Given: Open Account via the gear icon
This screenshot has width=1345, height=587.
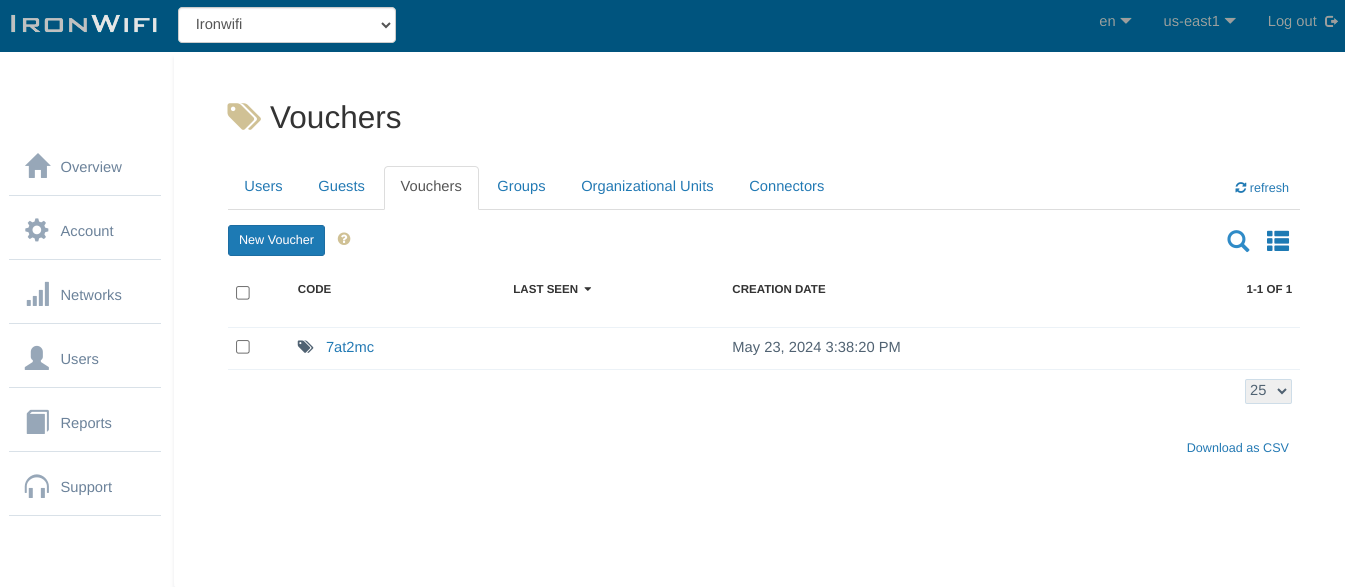Looking at the screenshot, I should coord(37,230).
